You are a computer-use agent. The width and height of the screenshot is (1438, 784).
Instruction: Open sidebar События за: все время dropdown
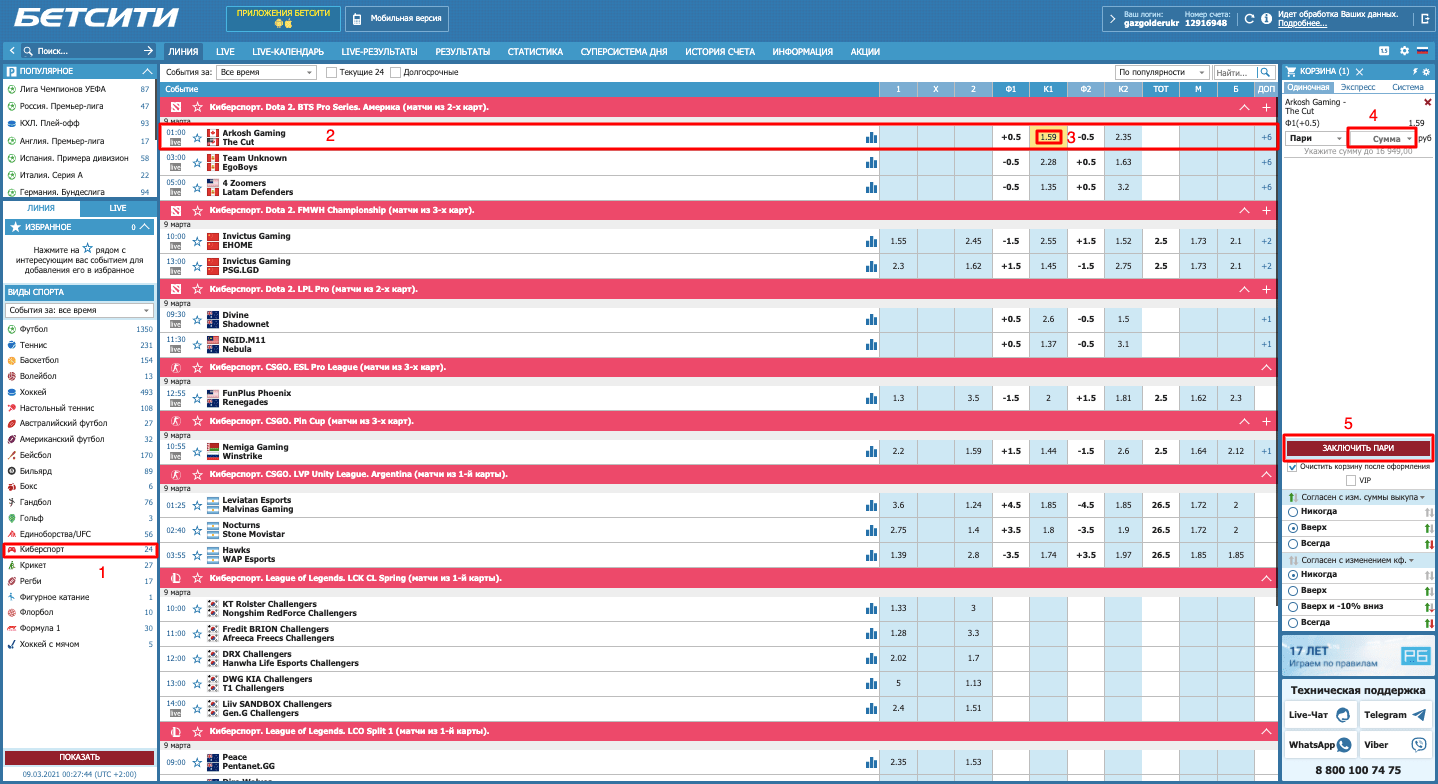pos(79,311)
